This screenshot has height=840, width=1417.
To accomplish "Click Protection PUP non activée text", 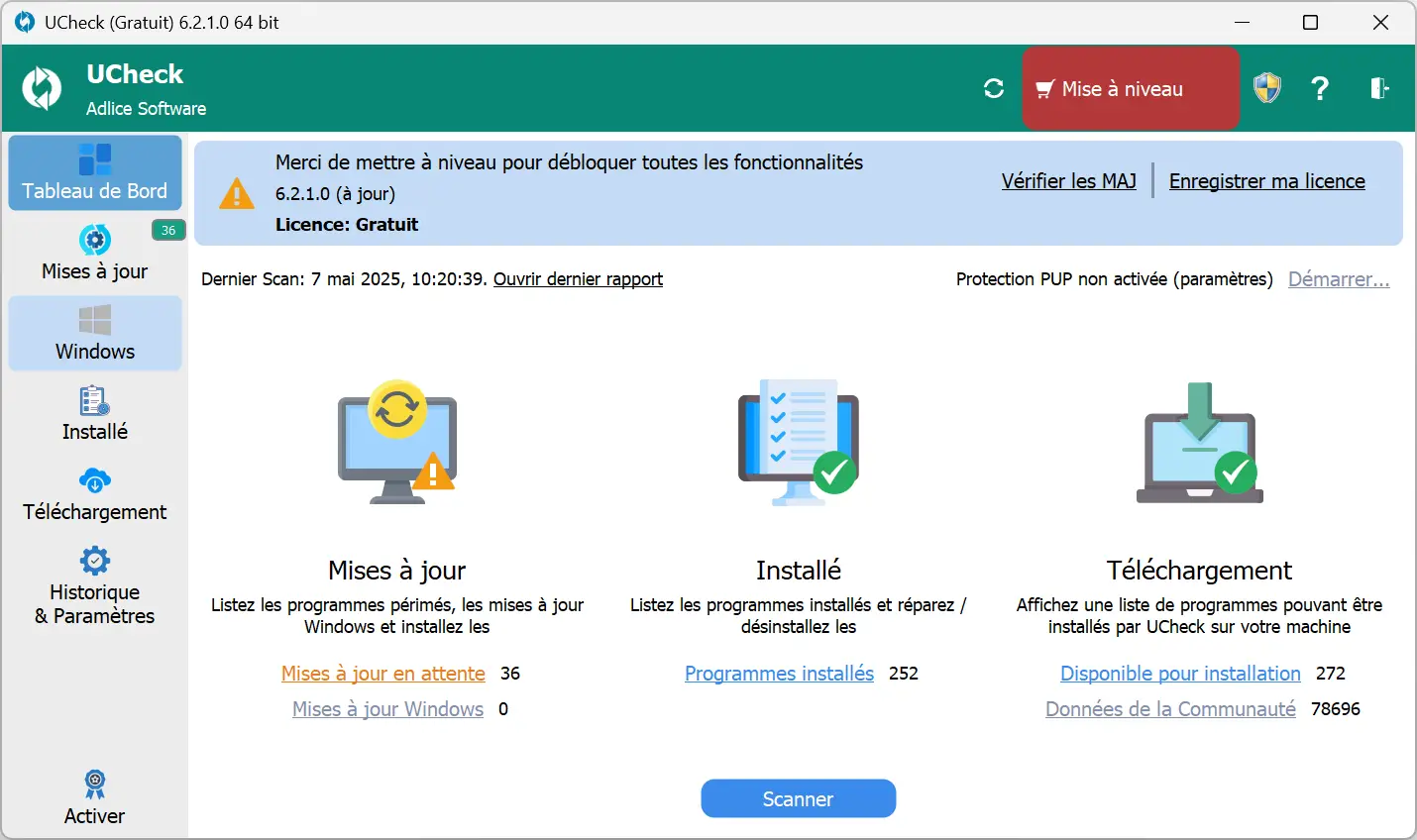I will tap(1115, 279).
